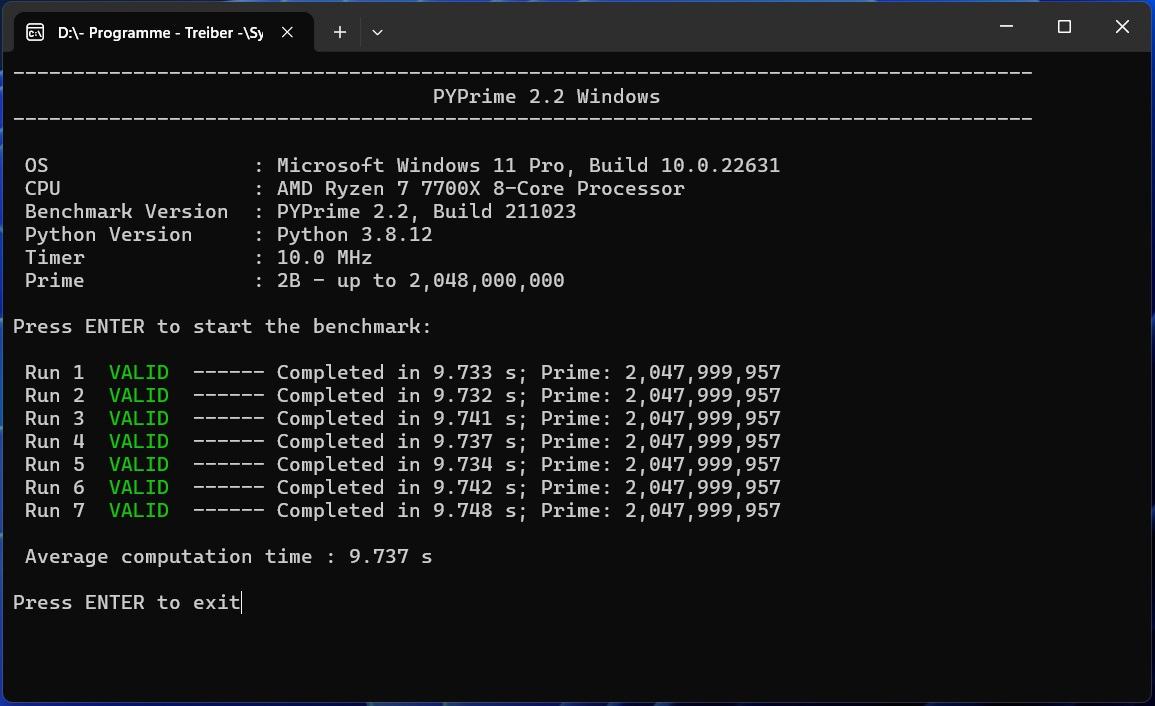Click the 'Timer' label
This screenshot has height=706, width=1155.
pos(55,257)
